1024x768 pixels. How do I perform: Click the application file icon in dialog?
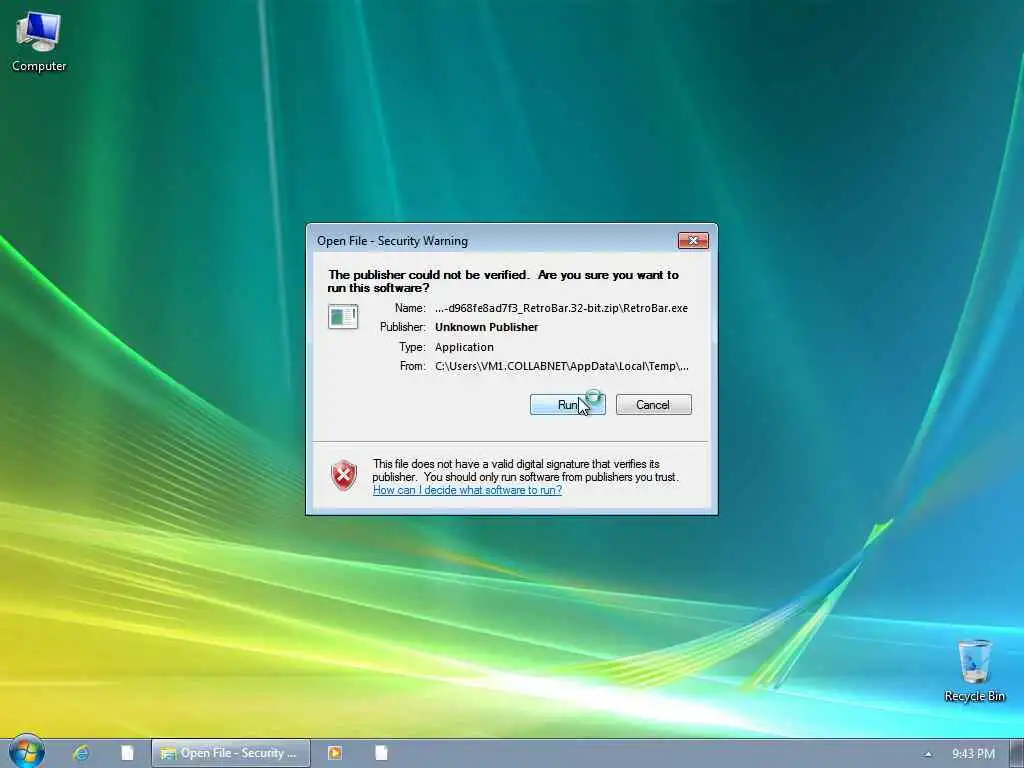(x=343, y=317)
